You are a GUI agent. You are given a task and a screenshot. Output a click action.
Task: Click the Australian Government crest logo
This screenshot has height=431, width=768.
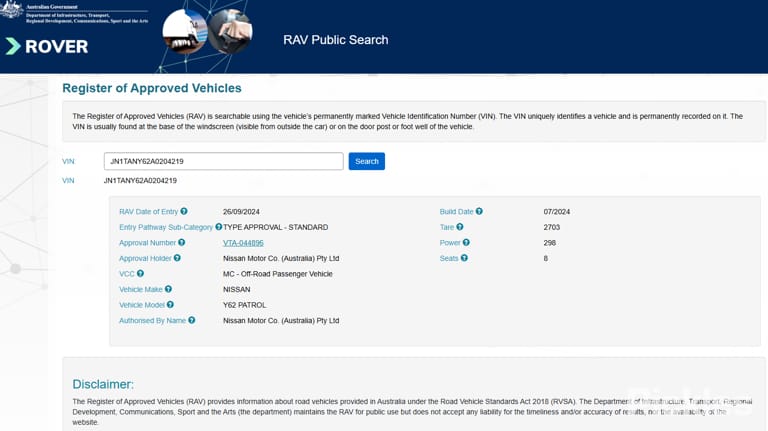[x=11, y=9]
